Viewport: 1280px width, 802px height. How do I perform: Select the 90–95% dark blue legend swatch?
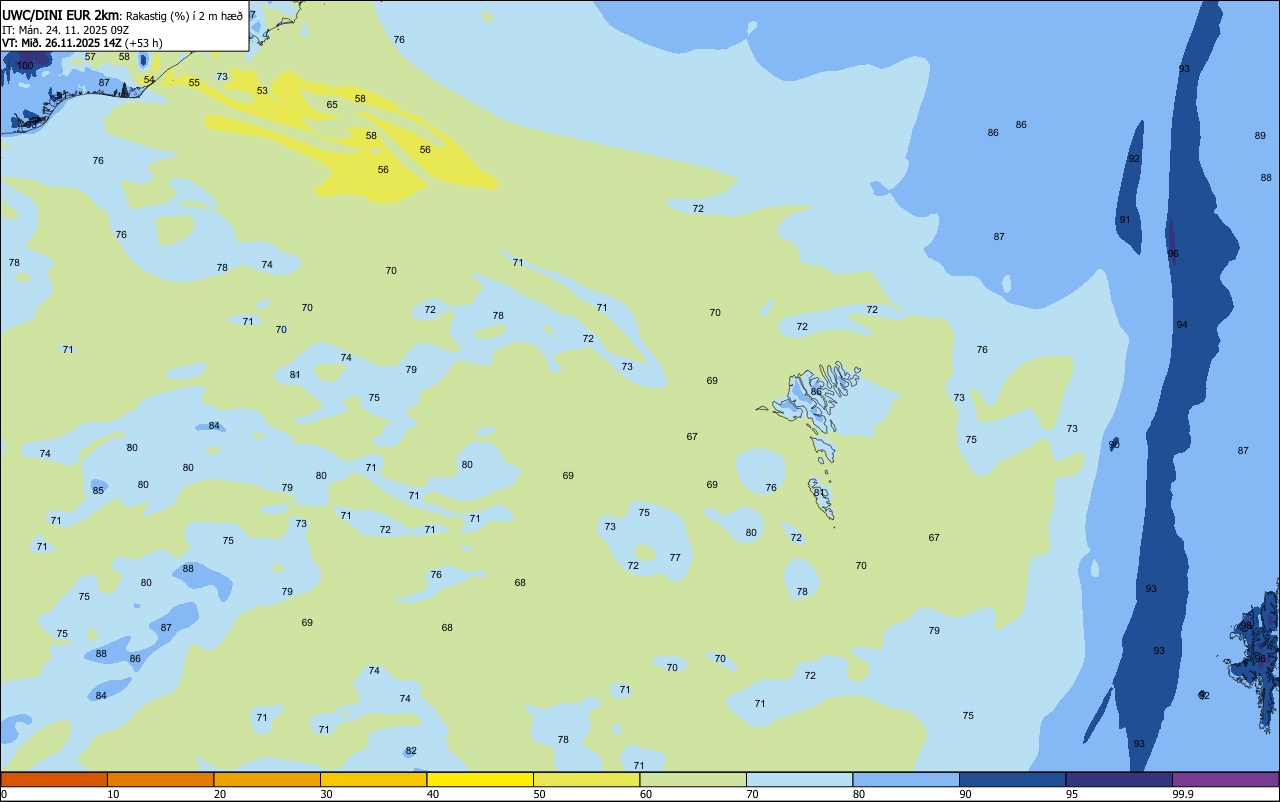1012,779
